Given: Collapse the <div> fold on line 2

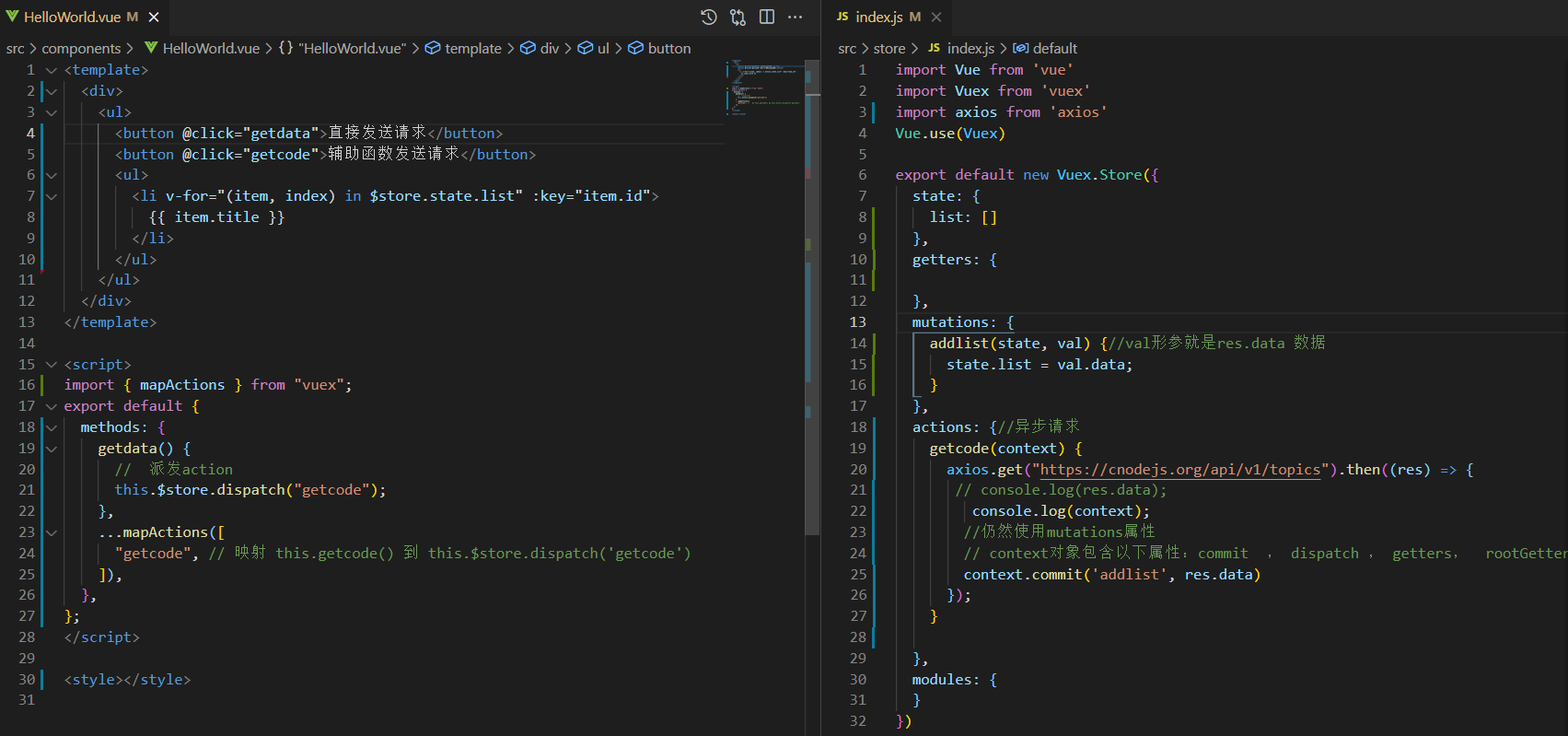Looking at the screenshot, I should tap(52, 91).
